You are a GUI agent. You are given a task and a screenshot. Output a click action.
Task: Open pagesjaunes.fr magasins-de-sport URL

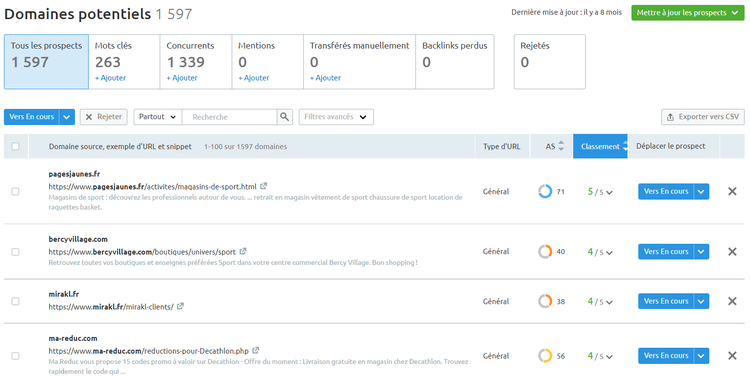tap(153, 187)
